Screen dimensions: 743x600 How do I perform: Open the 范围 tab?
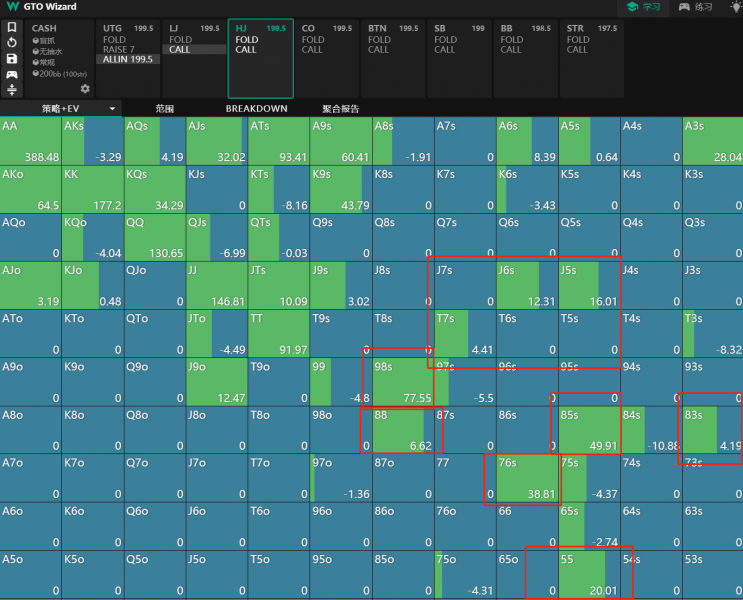tap(165, 108)
